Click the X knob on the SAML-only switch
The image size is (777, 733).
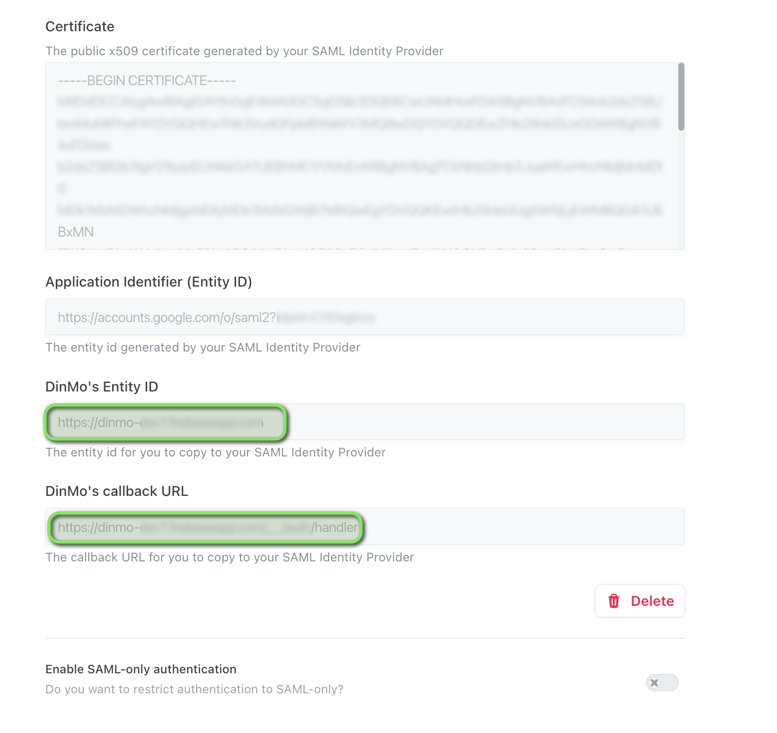point(655,683)
